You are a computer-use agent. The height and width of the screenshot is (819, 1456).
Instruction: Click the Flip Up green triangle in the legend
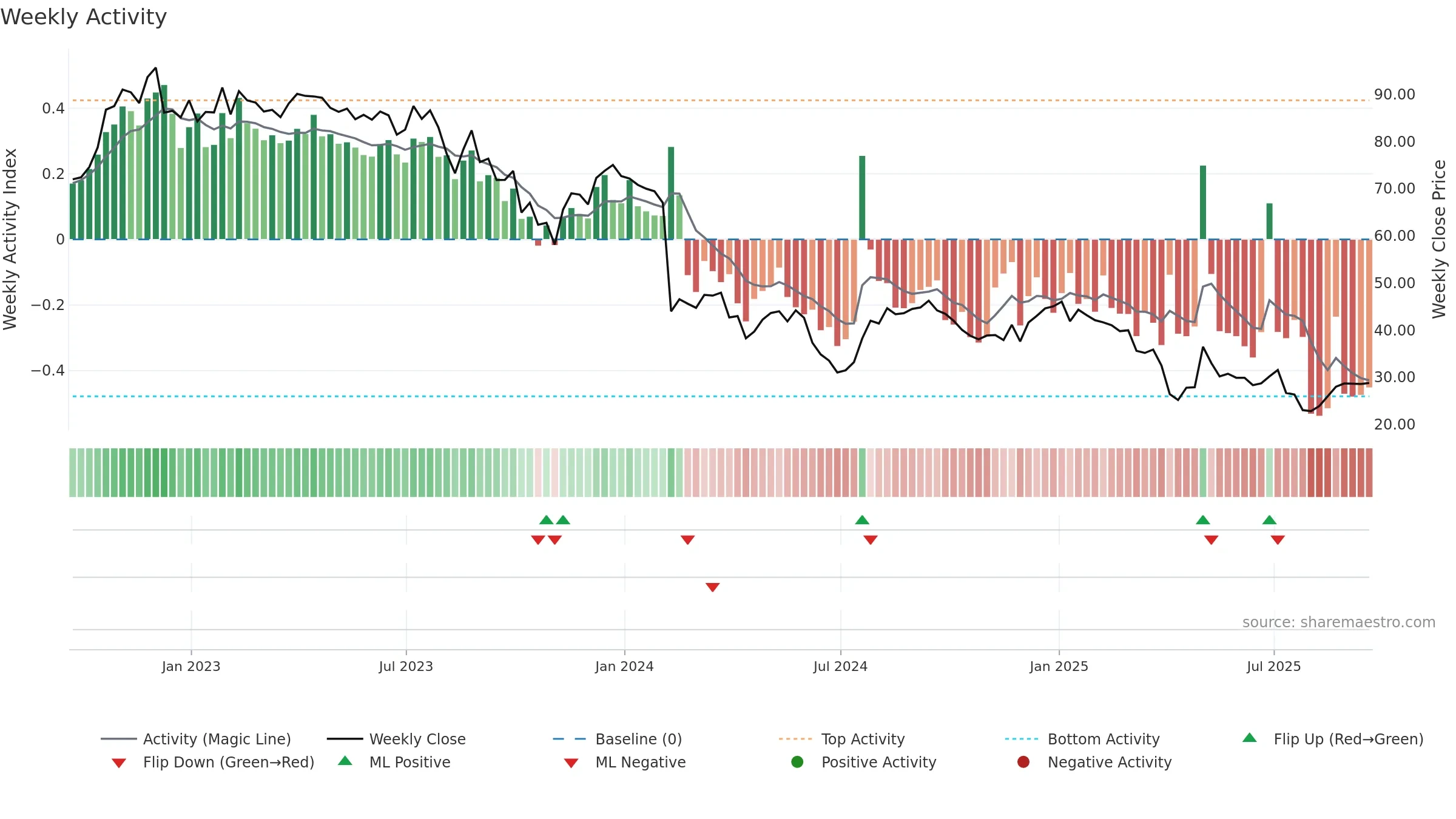coord(1250,738)
